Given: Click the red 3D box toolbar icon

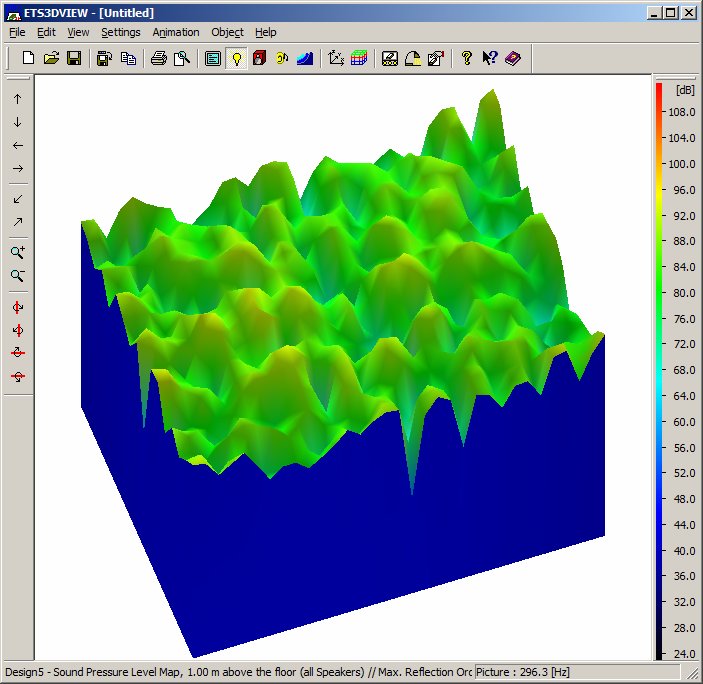Looking at the screenshot, I should (x=259, y=58).
